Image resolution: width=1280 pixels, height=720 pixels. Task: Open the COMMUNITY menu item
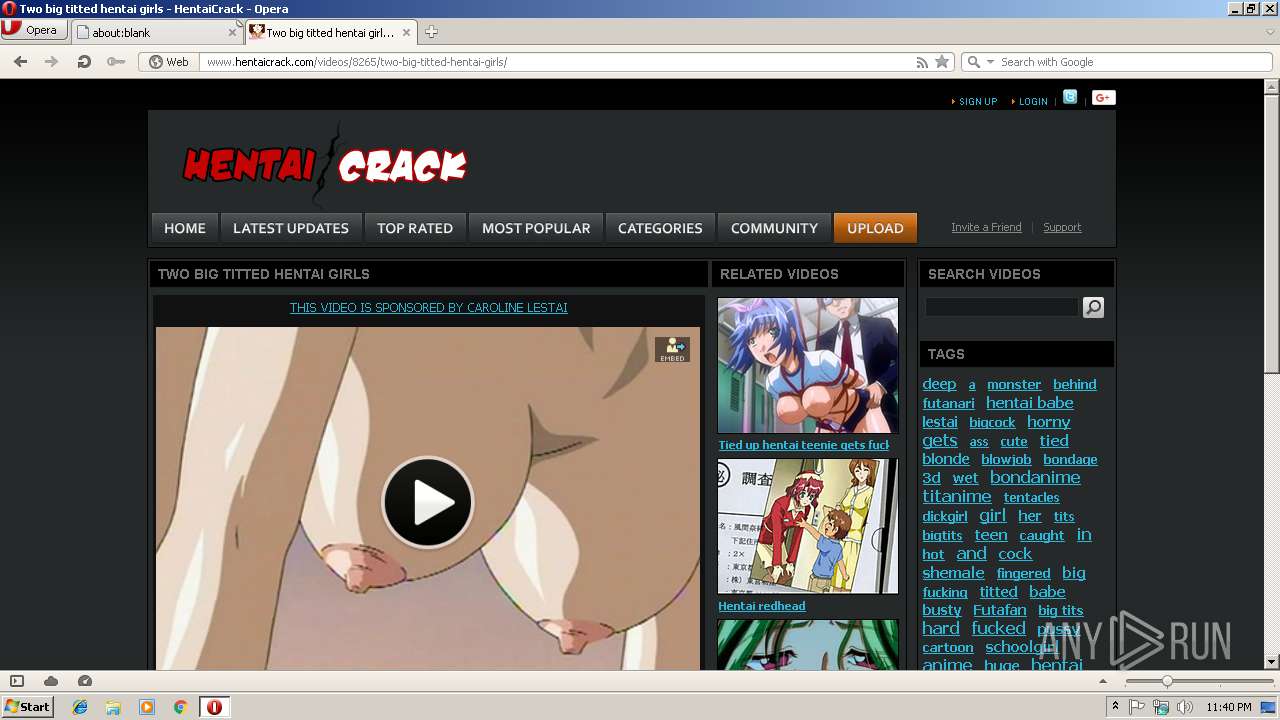pyautogui.click(x=774, y=228)
